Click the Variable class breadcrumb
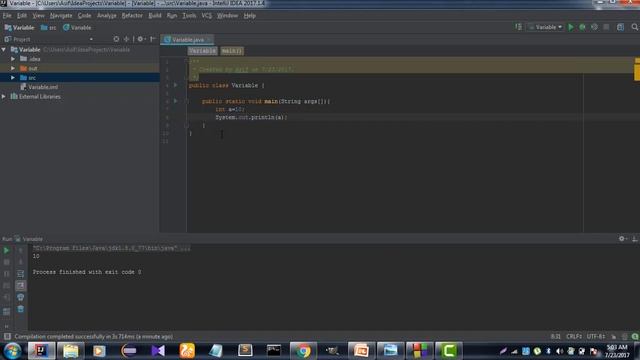The image size is (640, 360). (x=202, y=51)
